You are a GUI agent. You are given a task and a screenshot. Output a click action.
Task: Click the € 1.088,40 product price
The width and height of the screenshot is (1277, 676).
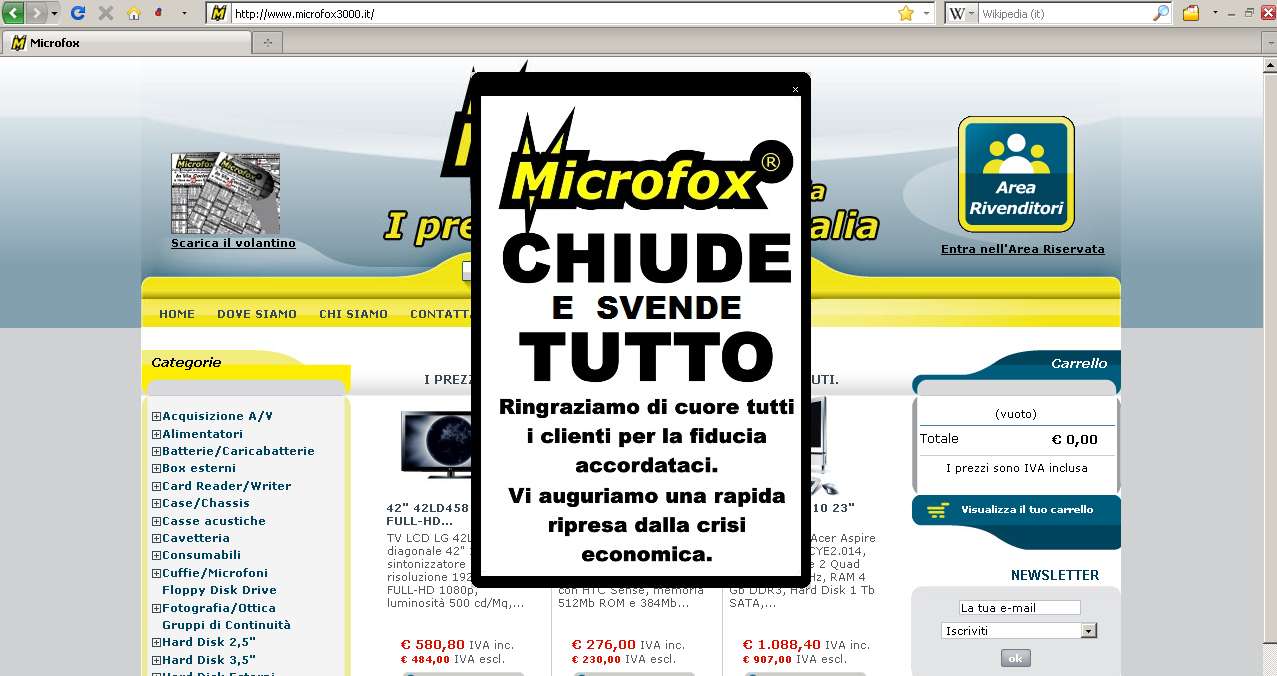click(x=781, y=645)
